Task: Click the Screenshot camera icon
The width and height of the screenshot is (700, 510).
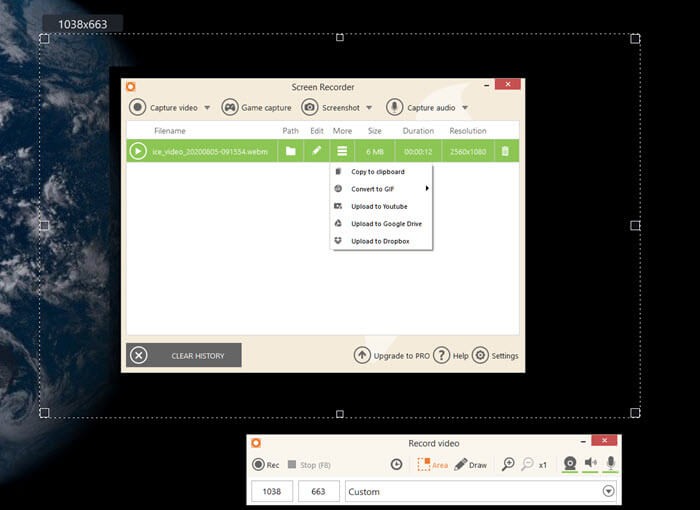Action: pos(309,107)
